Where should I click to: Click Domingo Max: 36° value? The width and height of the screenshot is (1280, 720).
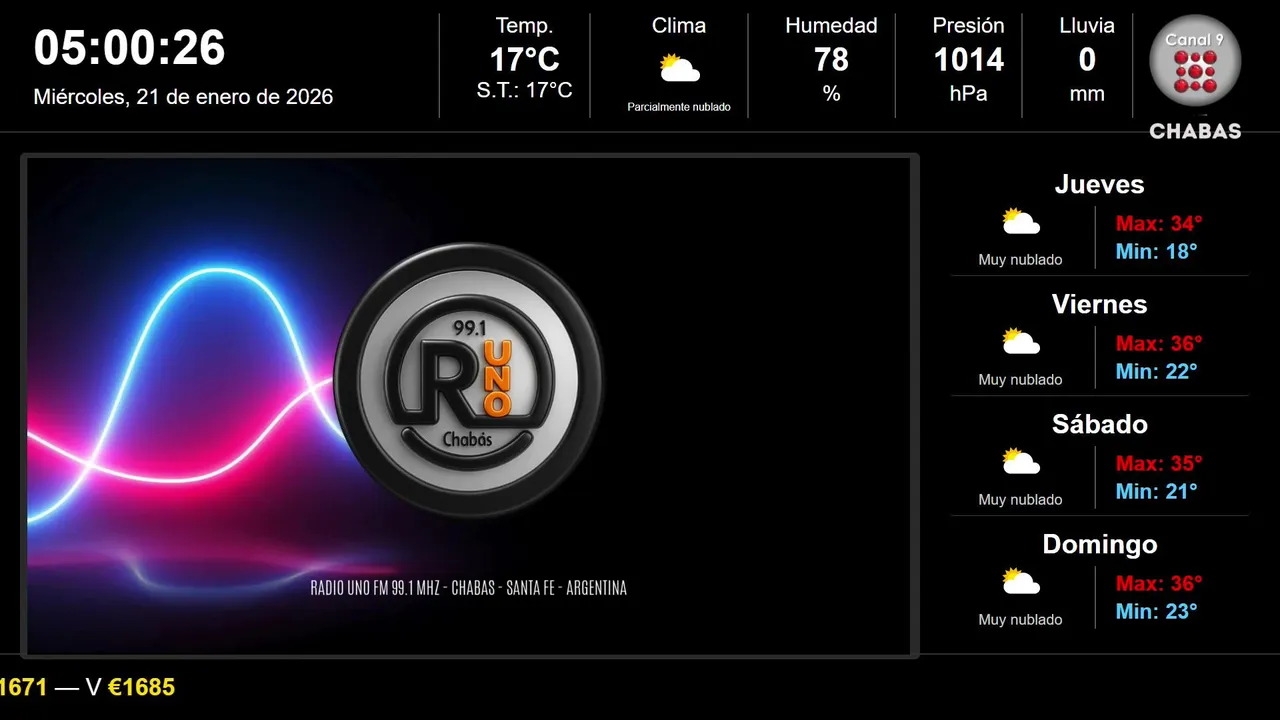[1159, 583]
